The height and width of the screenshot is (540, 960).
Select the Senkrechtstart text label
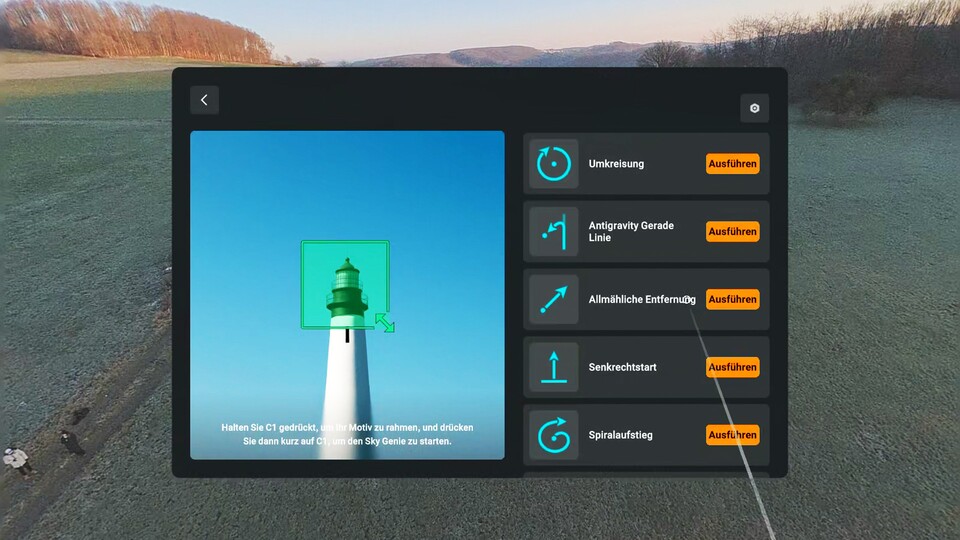pos(622,367)
